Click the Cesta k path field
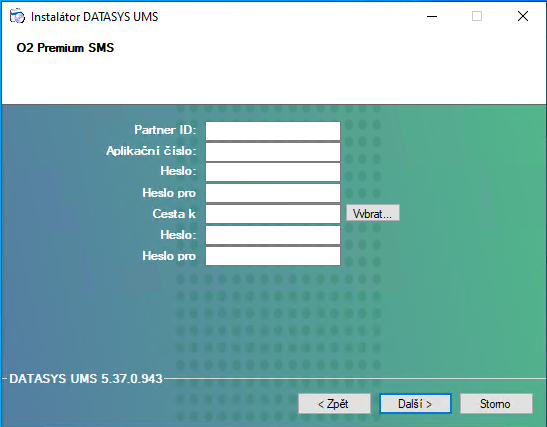Viewport: 547px width, 427px height. click(x=273, y=214)
